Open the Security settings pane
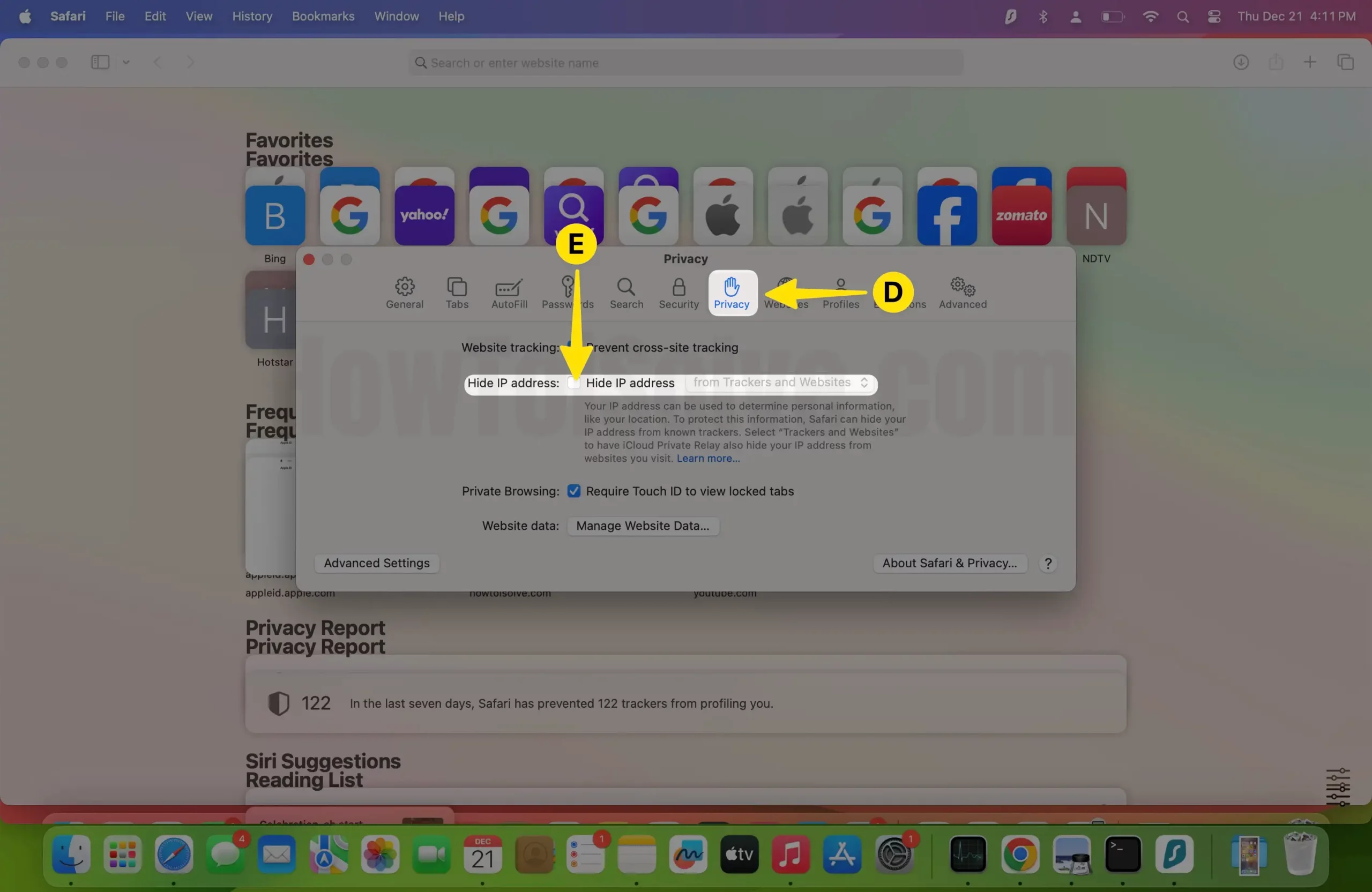1372x892 pixels. pos(678,293)
